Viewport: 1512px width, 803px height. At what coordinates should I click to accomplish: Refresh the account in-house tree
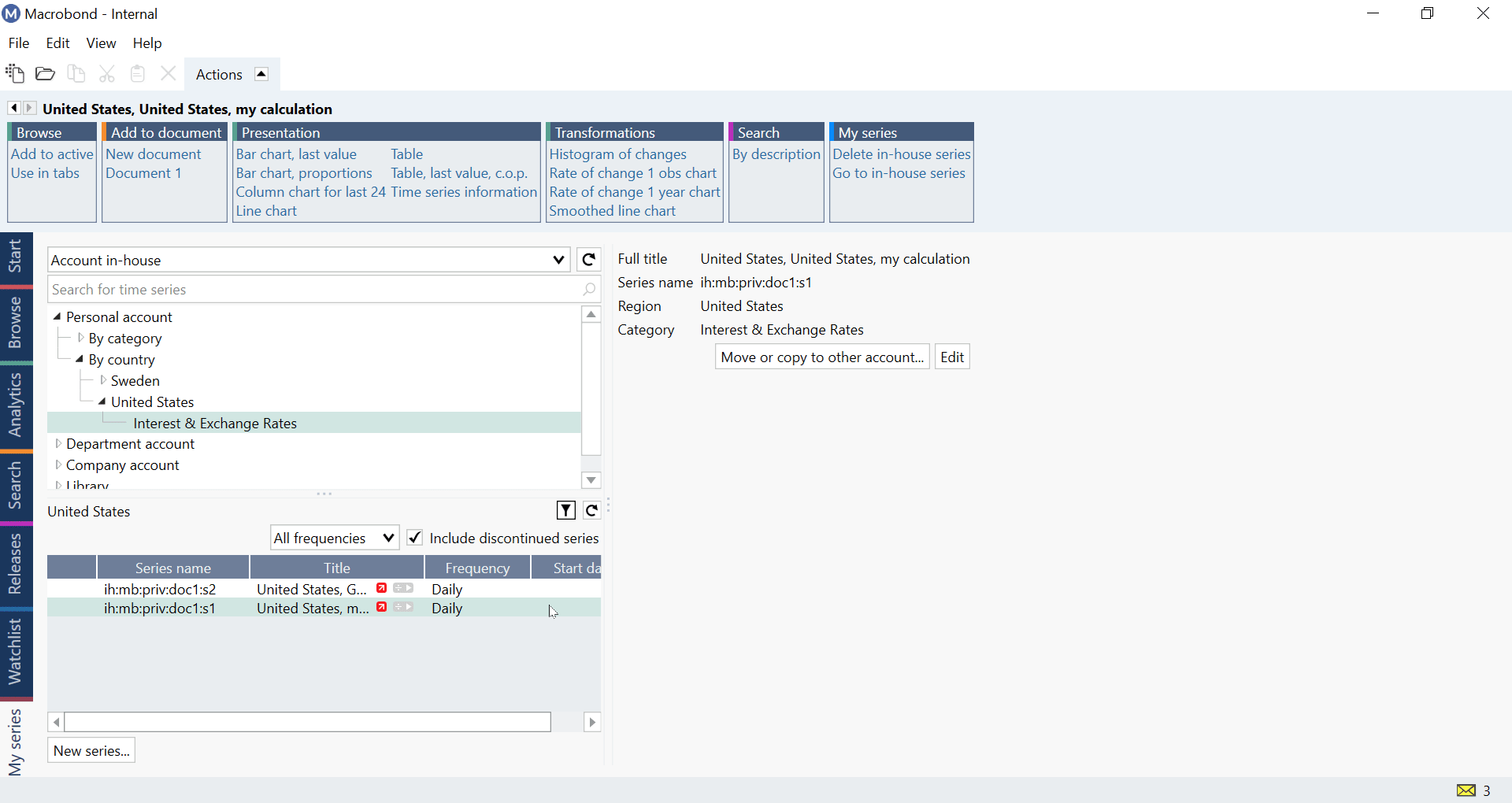pos(589,260)
